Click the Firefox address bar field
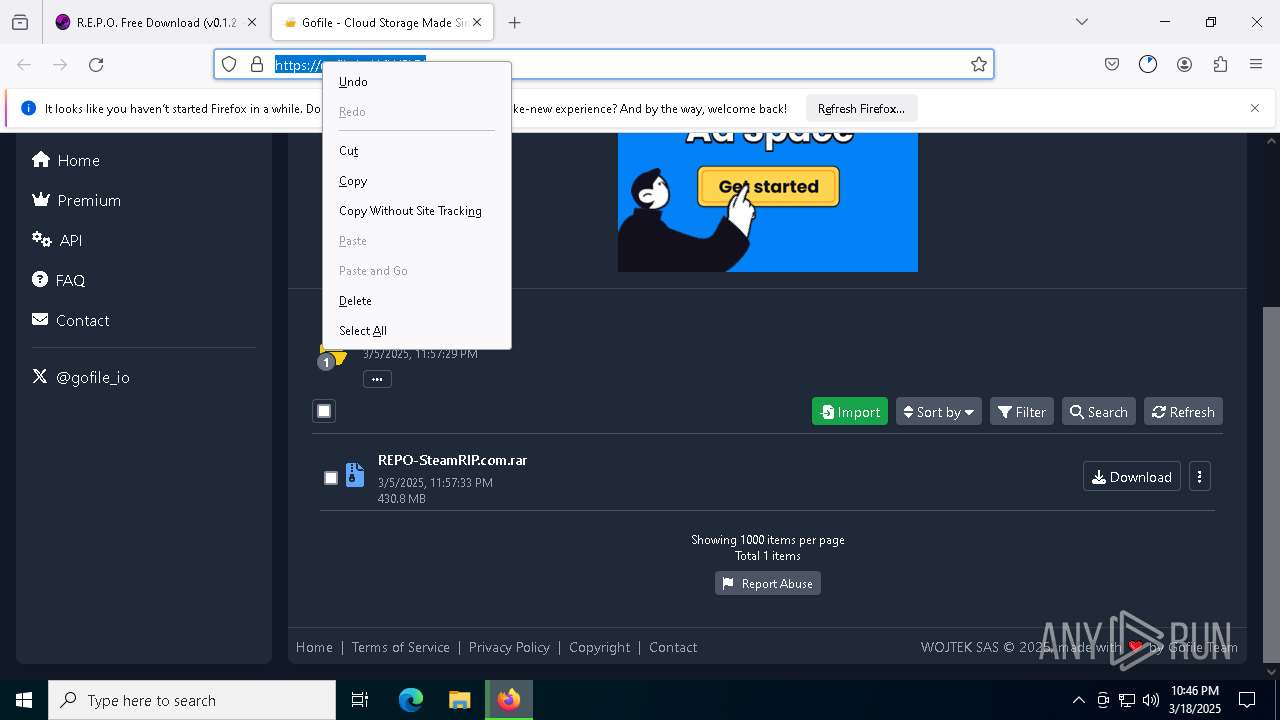Screen dimensions: 1280x720 pyautogui.click(x=604, y=64)
